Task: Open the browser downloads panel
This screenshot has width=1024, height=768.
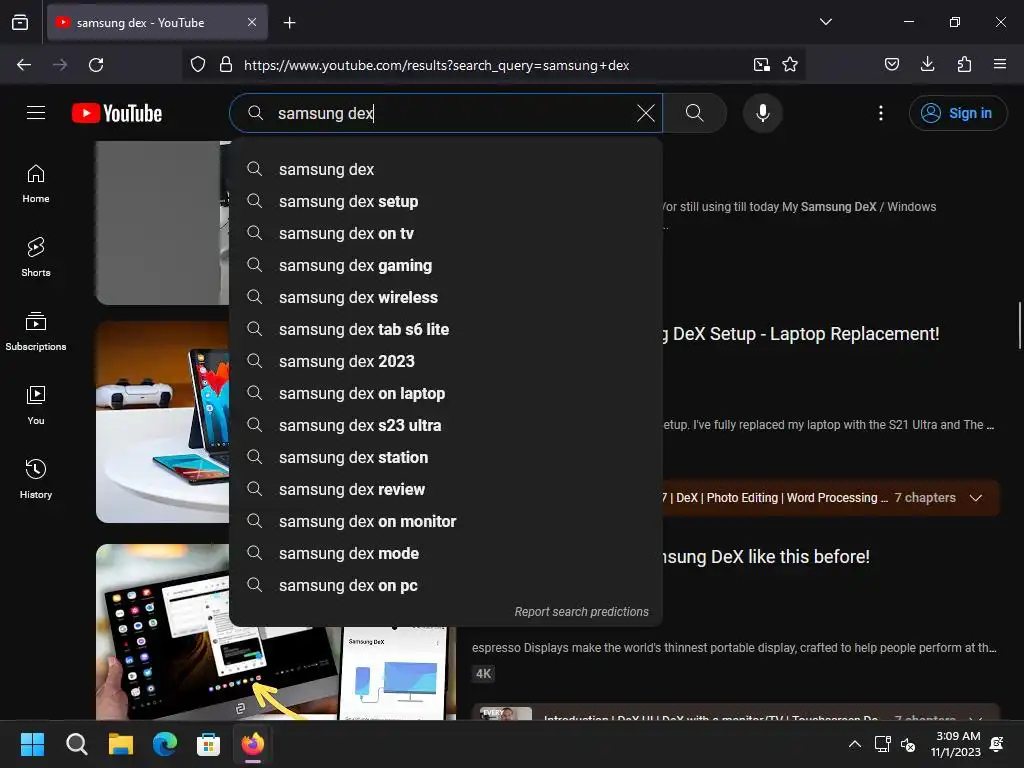Action: [927, 64]
